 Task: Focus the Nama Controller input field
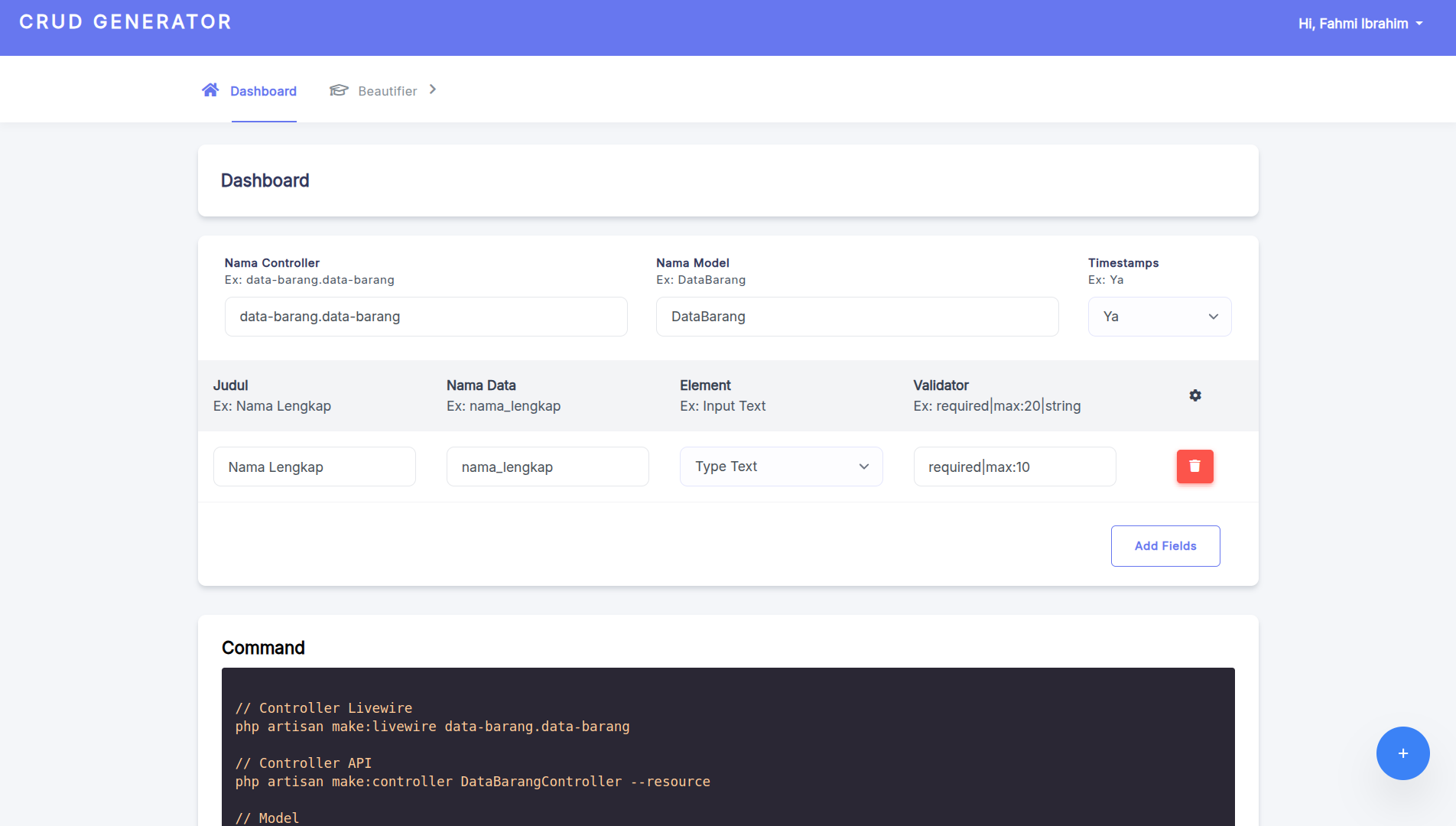tap(426, 317)
